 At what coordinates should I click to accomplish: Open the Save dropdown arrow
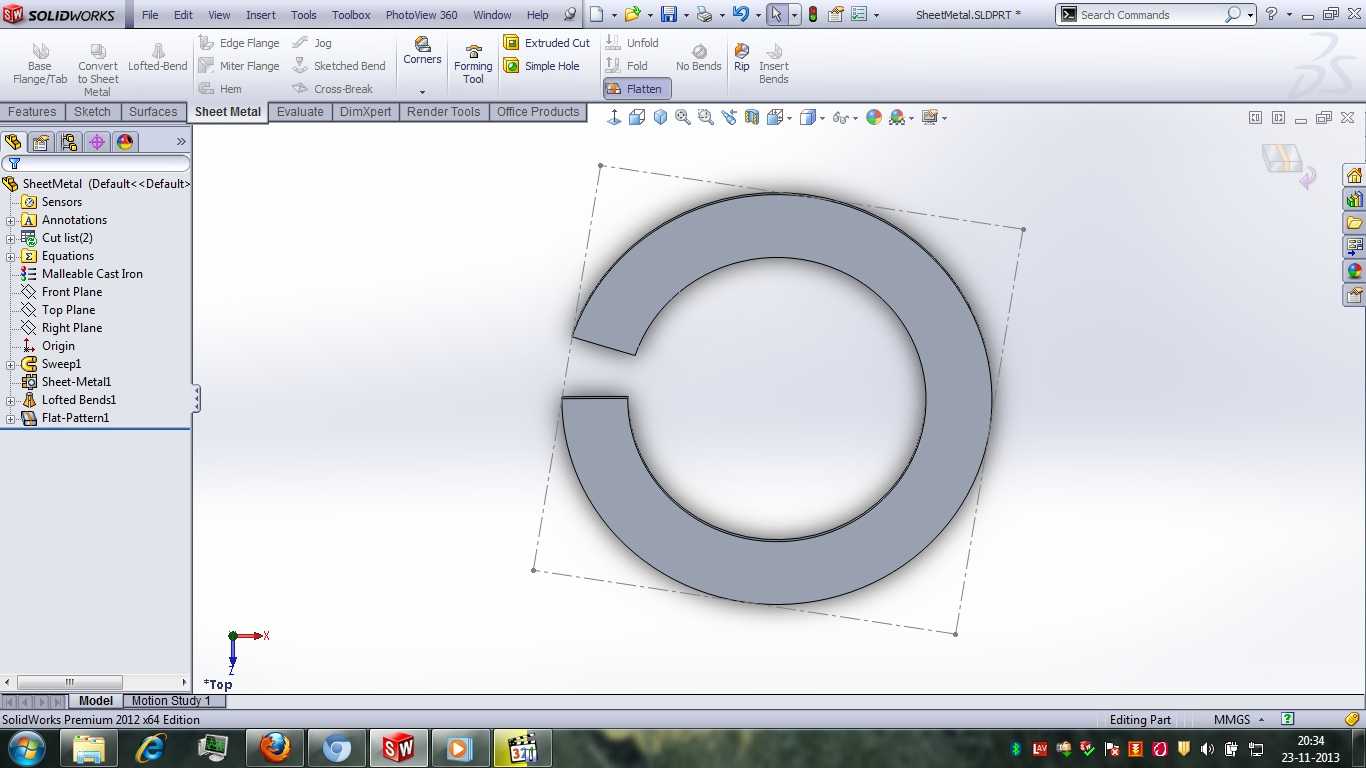click(x=686, y=16)
